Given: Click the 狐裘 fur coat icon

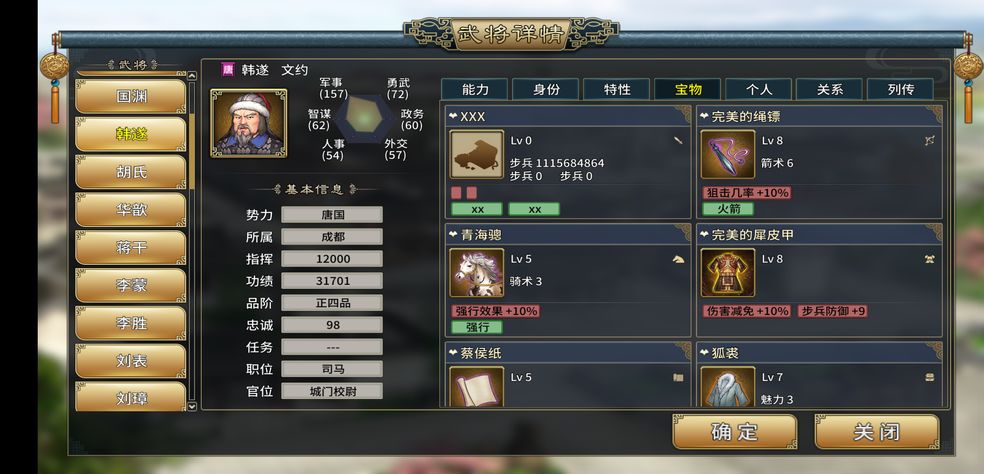Looking at the screenshot, I should [727, 386].
